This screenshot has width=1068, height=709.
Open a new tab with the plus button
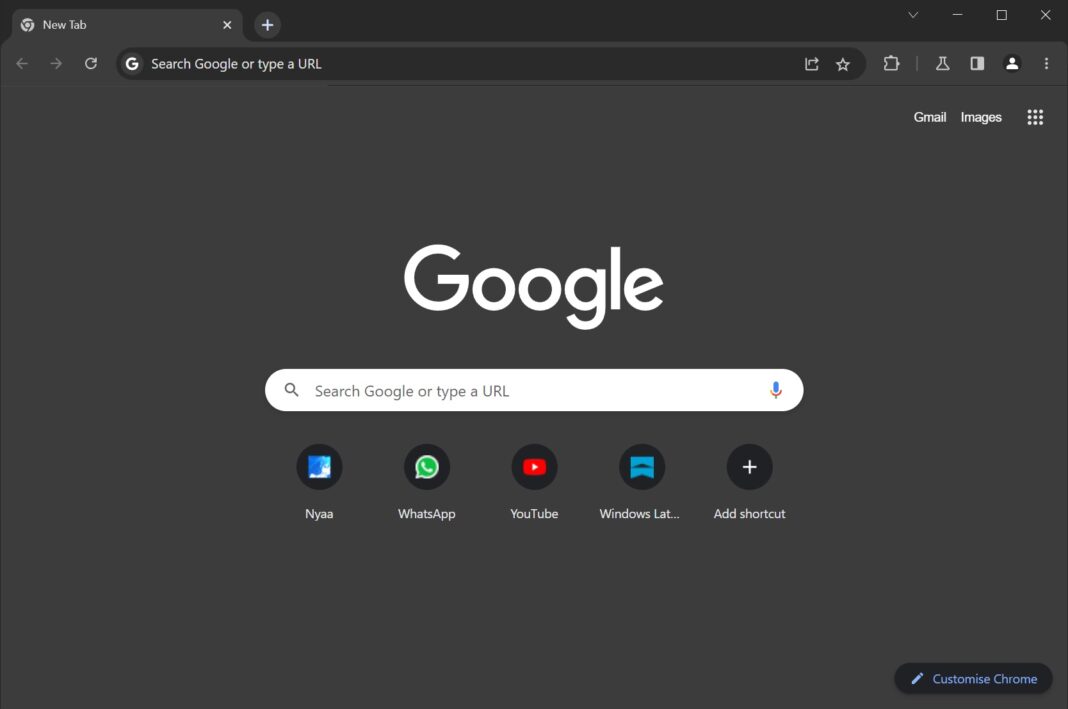click(266, 24)
